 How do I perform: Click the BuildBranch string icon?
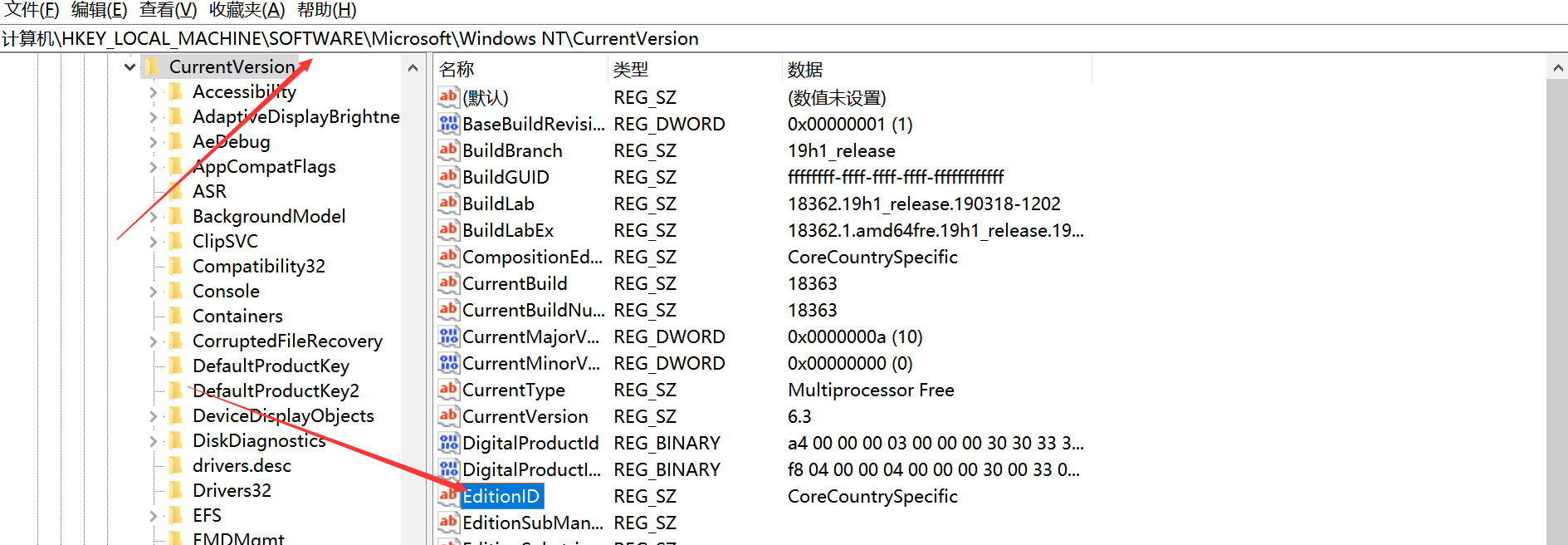click(x=448, y=150)
